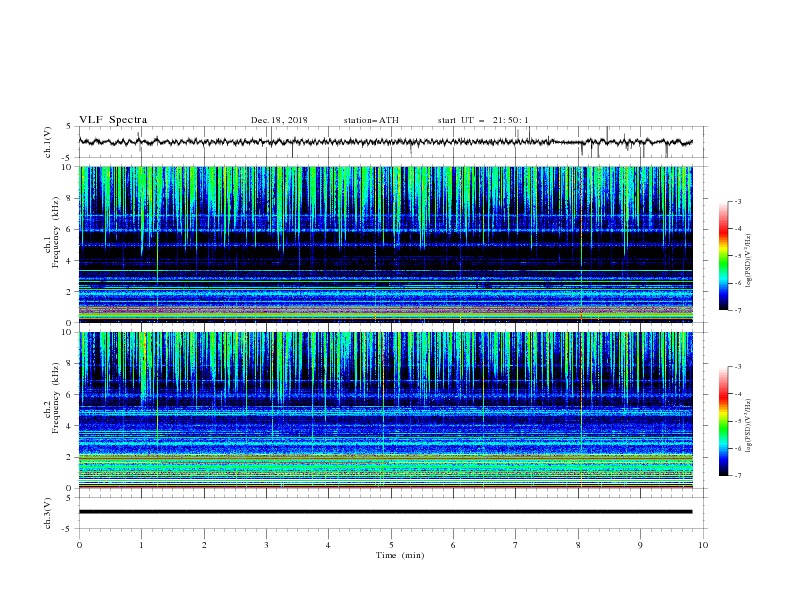The height and width of the screenshot is (612, 792).
Task: Select the ch.2 'Frequency (kHz)' axis label
Action: pos(56,397)
